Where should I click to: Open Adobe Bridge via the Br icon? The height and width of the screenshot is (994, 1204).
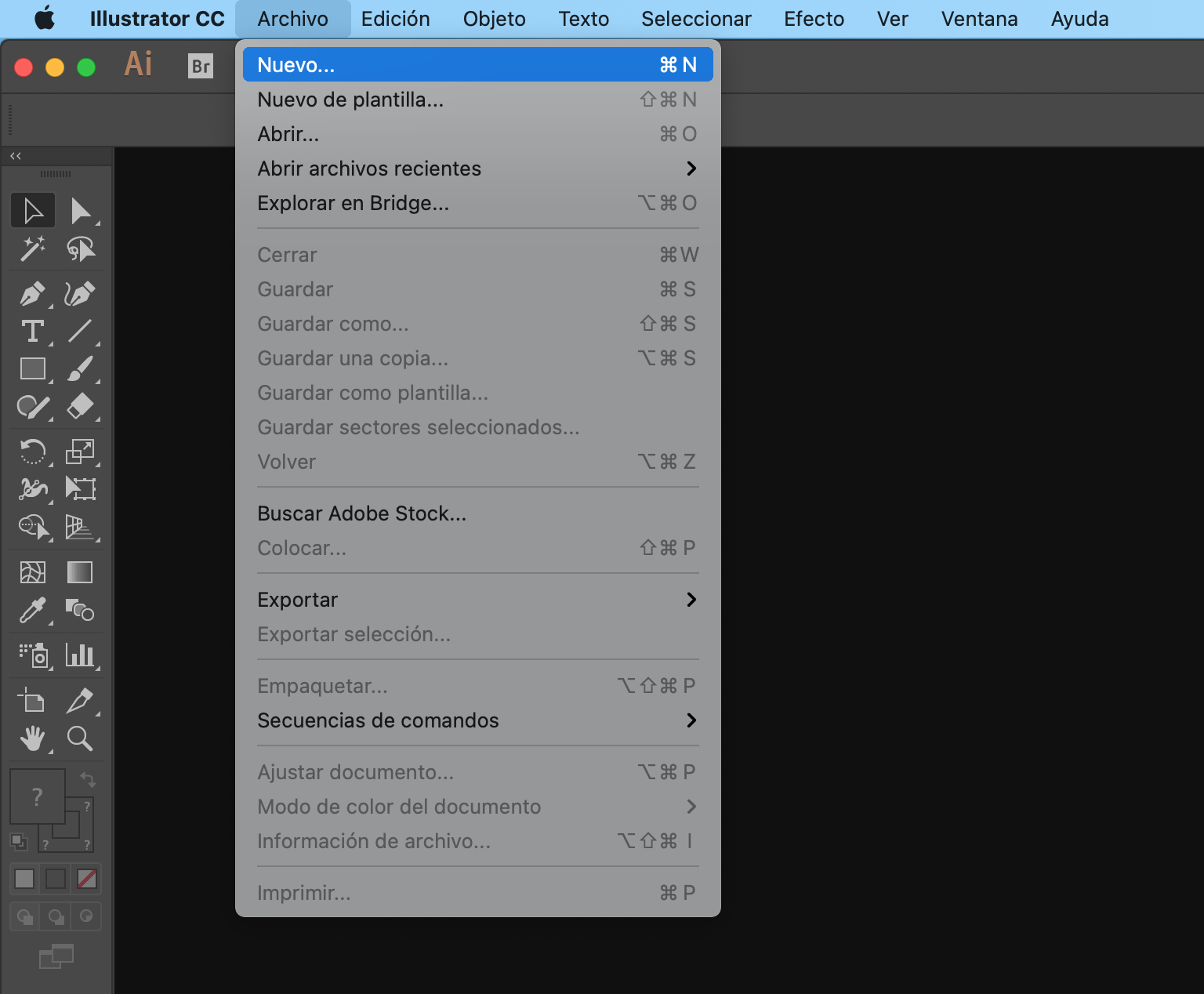(x=201, y=66)
